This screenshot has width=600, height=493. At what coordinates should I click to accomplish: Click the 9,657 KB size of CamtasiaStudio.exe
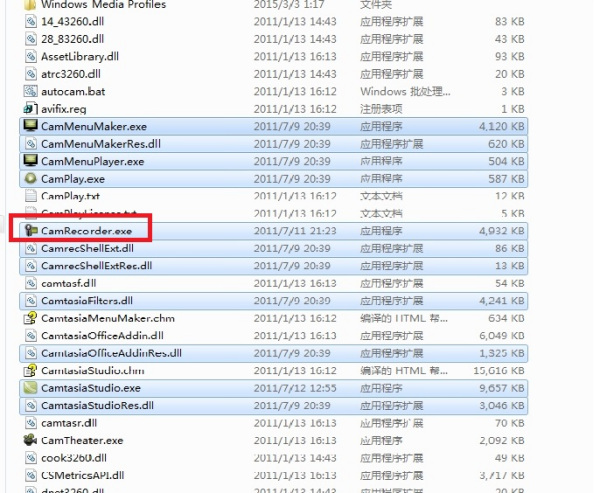coord(502,388)
